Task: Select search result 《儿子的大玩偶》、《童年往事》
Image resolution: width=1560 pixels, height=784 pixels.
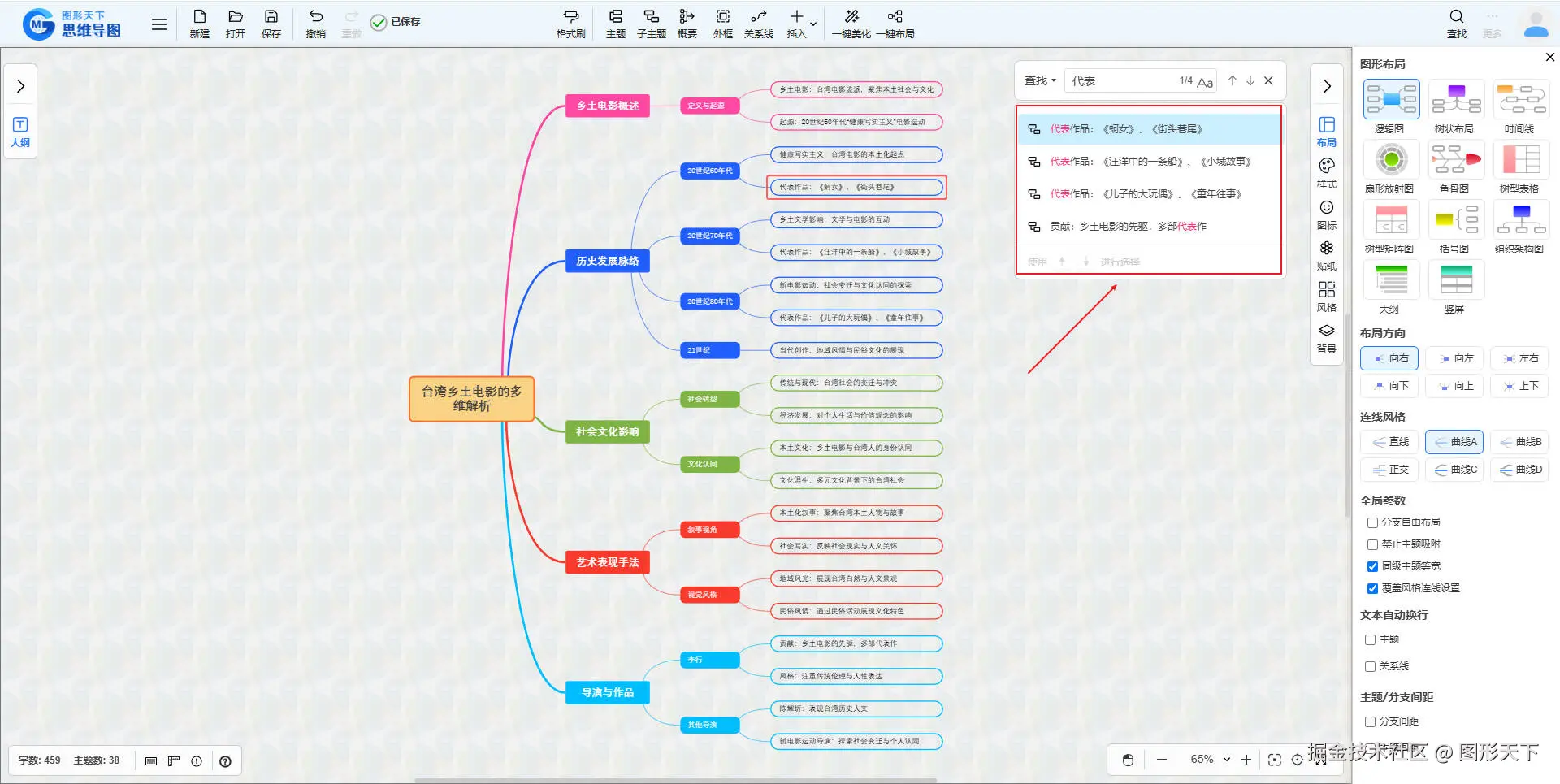Action: pos(1149,194)
